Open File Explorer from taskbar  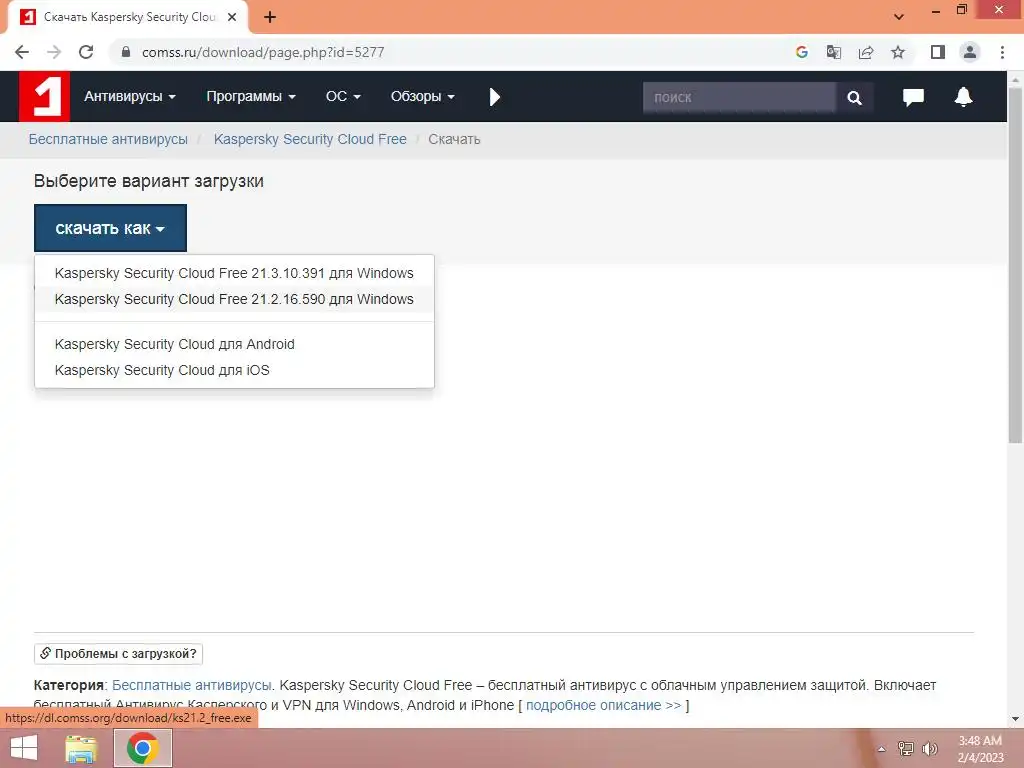[81, 748]
